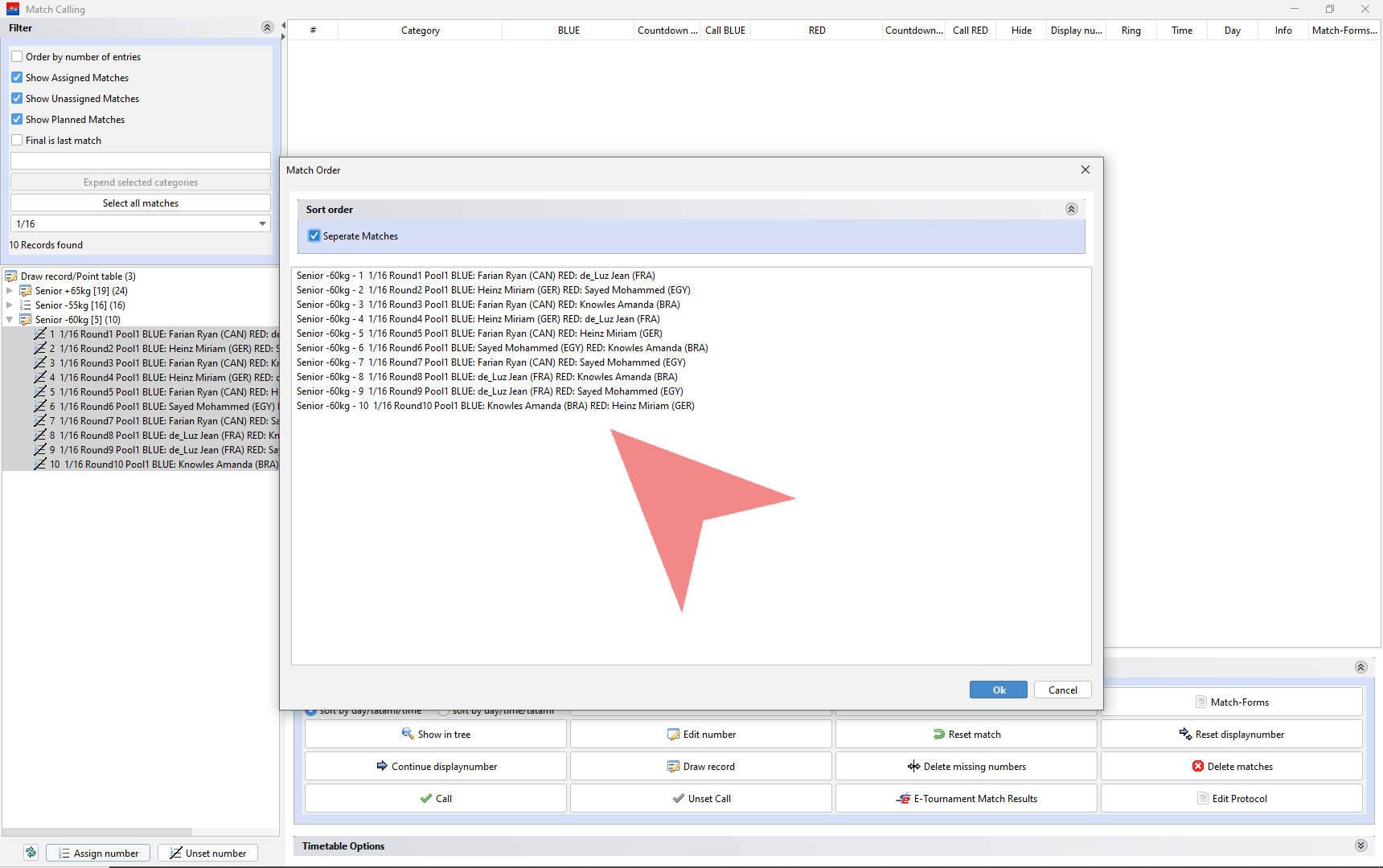Confirm the Match Order dialog with Ok
Viewport: 1383px width, 868px height.
998,690
